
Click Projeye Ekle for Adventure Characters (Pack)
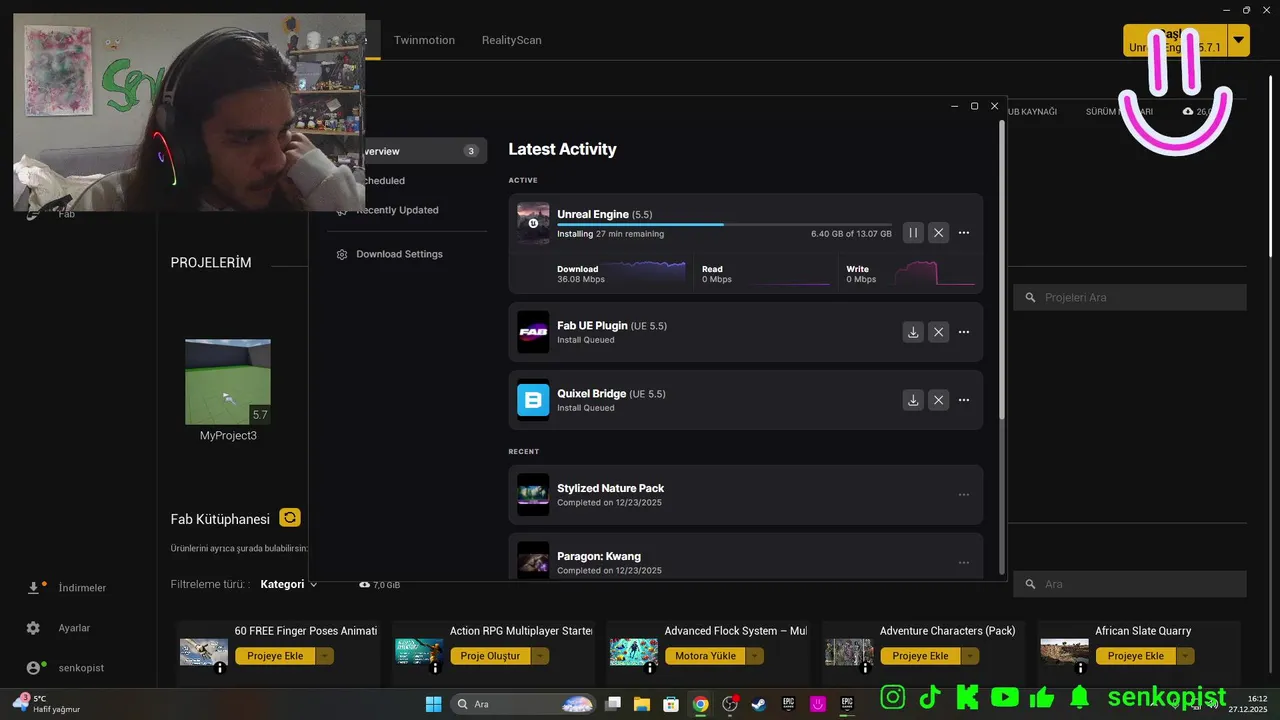(920, 656)
